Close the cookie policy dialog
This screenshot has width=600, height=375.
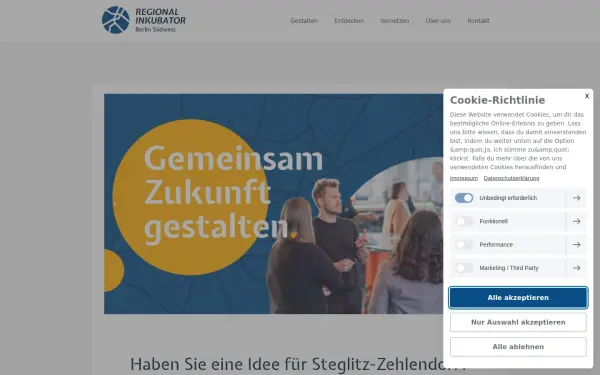[x=587, y=96]
